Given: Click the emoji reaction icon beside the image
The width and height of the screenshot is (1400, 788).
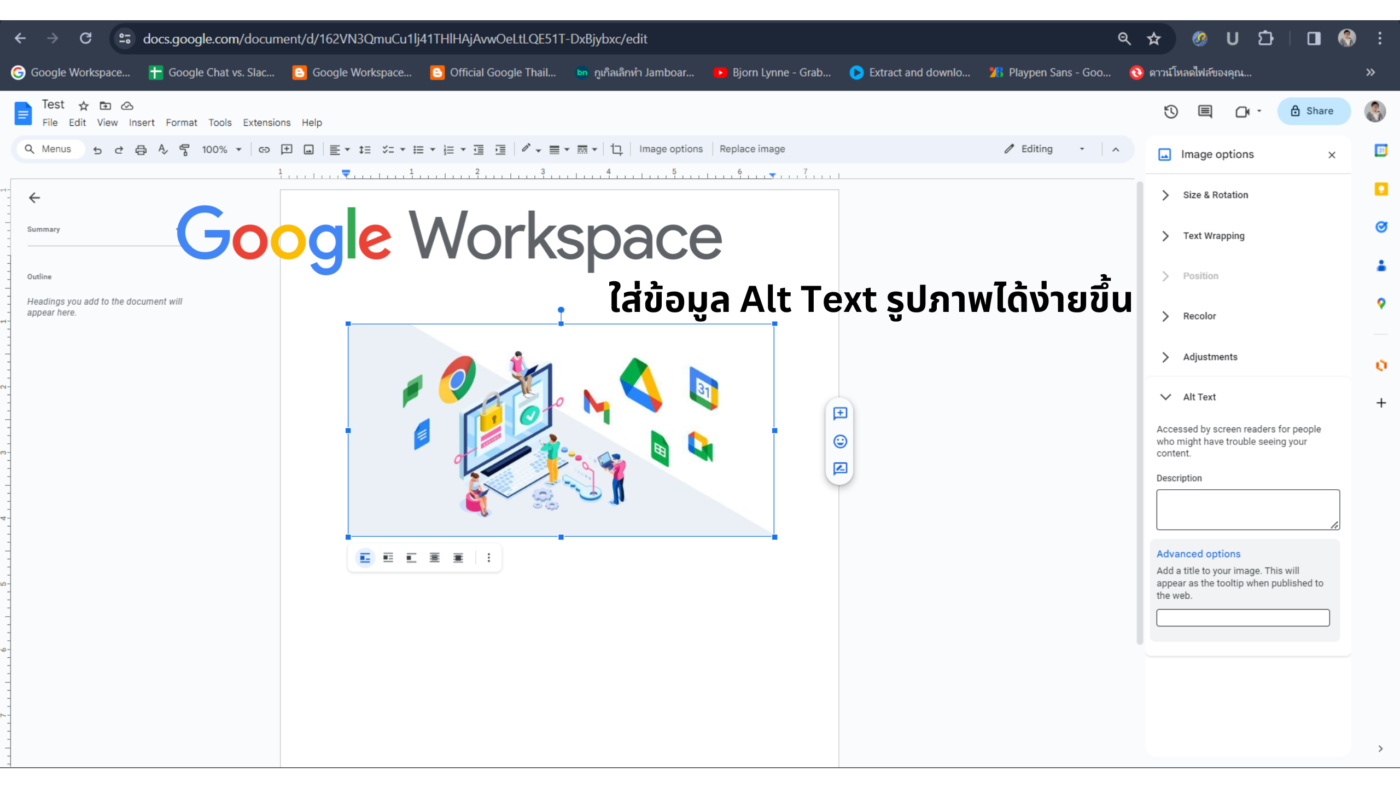Looking at the screenshot, I should pyautogui.click(x=839, y=441).
